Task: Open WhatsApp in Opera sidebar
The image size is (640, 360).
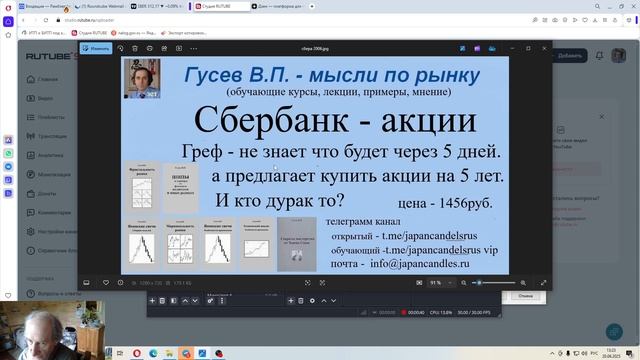Action: tap(8, 153)
